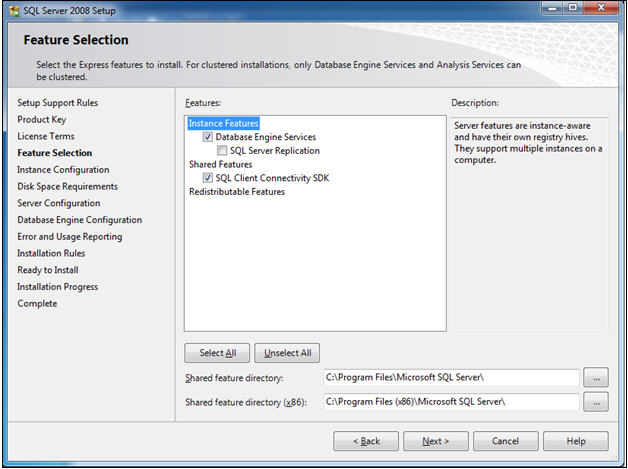Click Next to continue setup

pos(435,441)
